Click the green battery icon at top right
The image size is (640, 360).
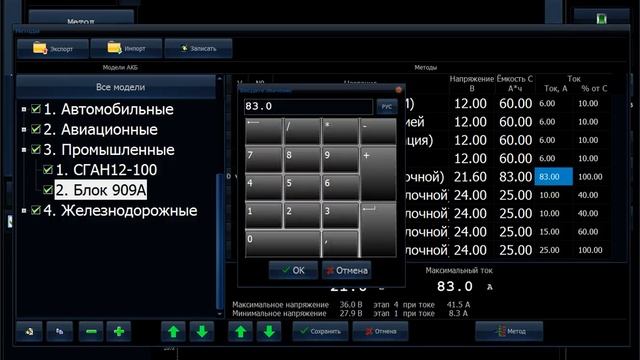pos(601,19)
